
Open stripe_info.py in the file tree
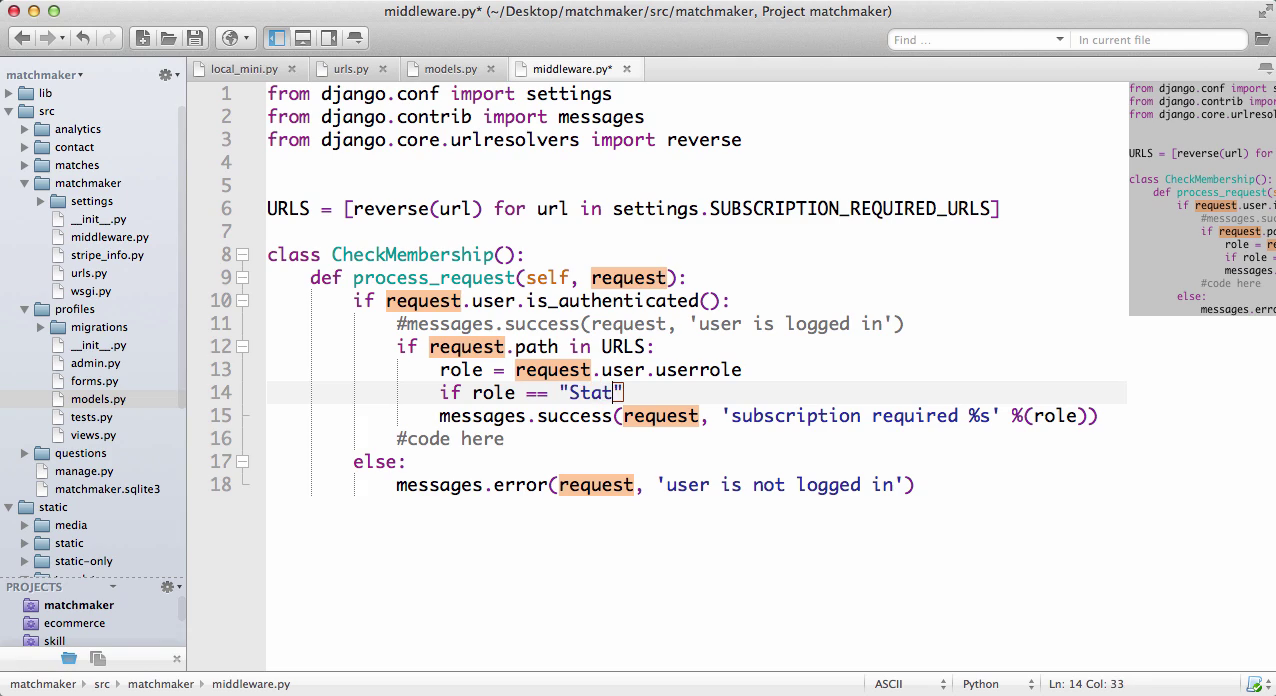tap(107, 255)
